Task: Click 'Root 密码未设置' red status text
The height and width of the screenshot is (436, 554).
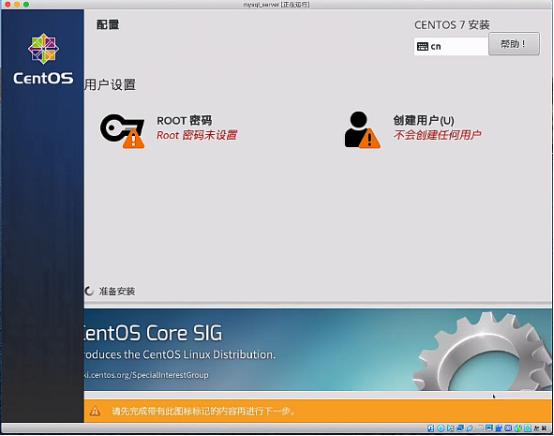Action: coord(196,135)
